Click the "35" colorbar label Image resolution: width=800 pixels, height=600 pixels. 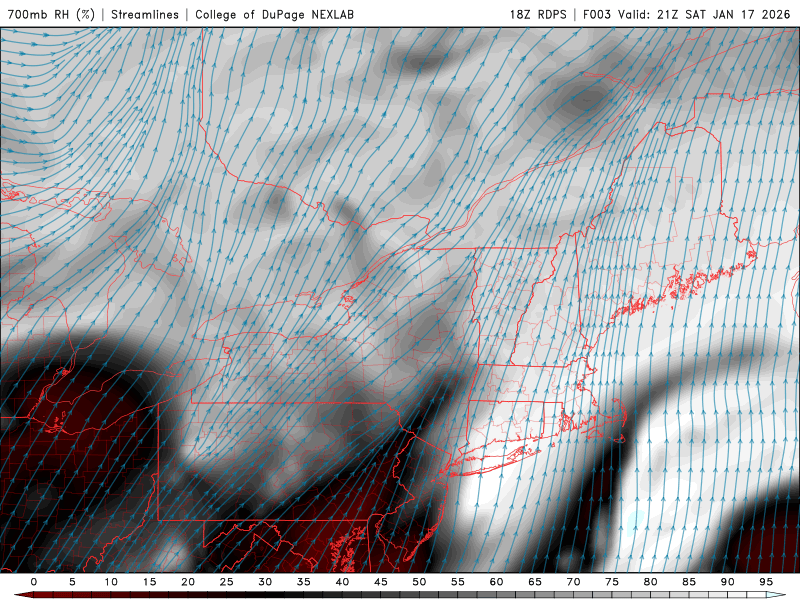coord(304,582)
